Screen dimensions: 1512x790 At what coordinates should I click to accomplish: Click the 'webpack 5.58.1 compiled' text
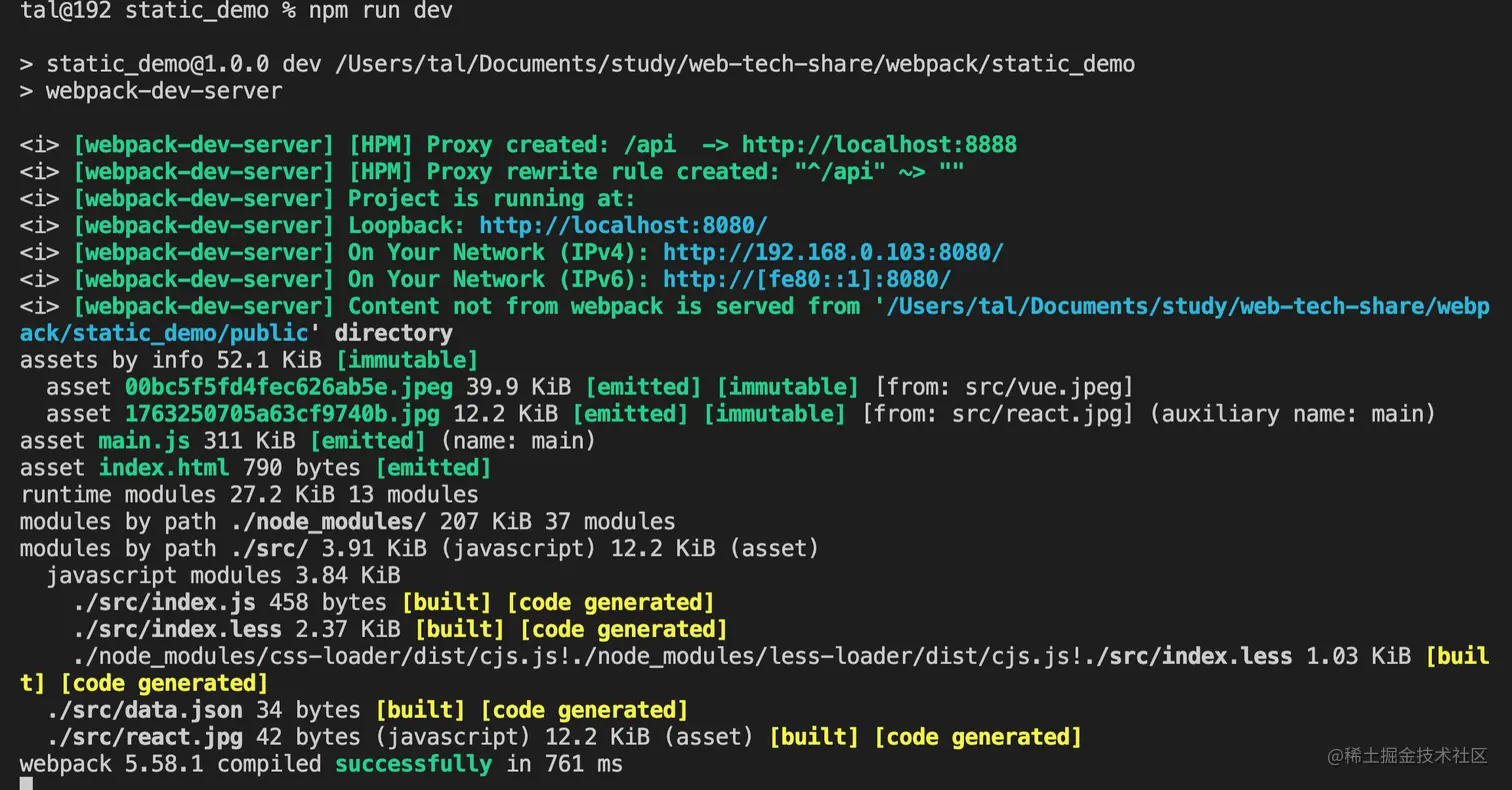point(170,765)
